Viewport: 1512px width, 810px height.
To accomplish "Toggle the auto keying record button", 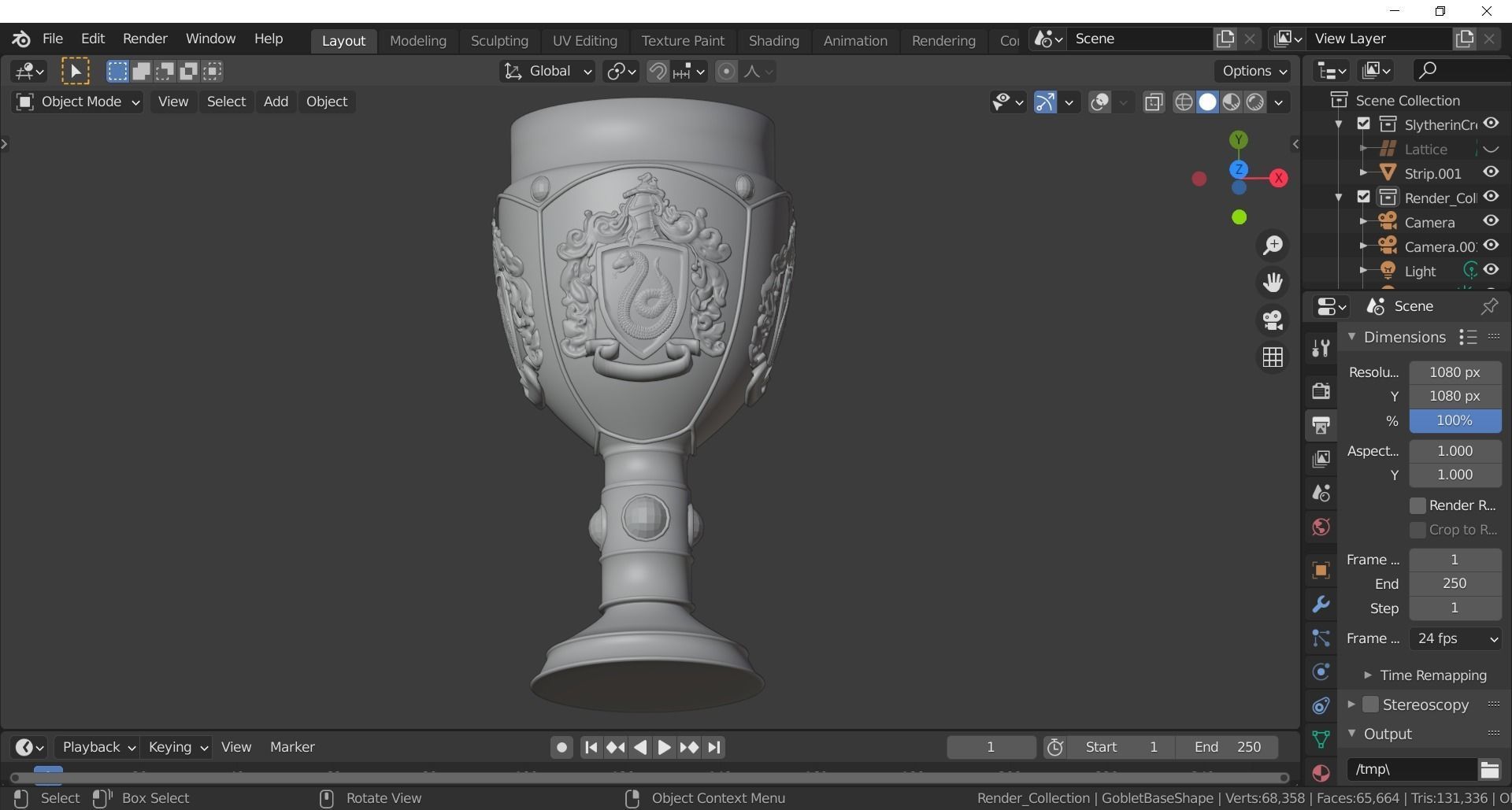I will click(561, 748).
